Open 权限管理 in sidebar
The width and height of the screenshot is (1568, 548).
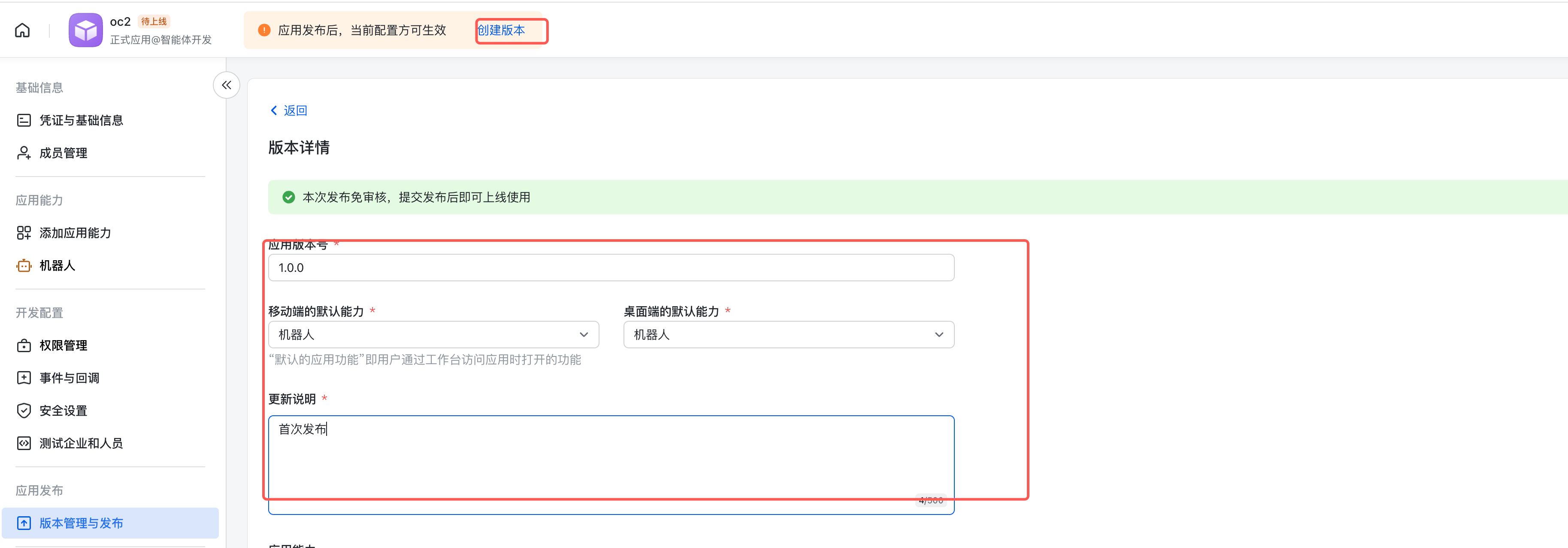click(64, 346)
